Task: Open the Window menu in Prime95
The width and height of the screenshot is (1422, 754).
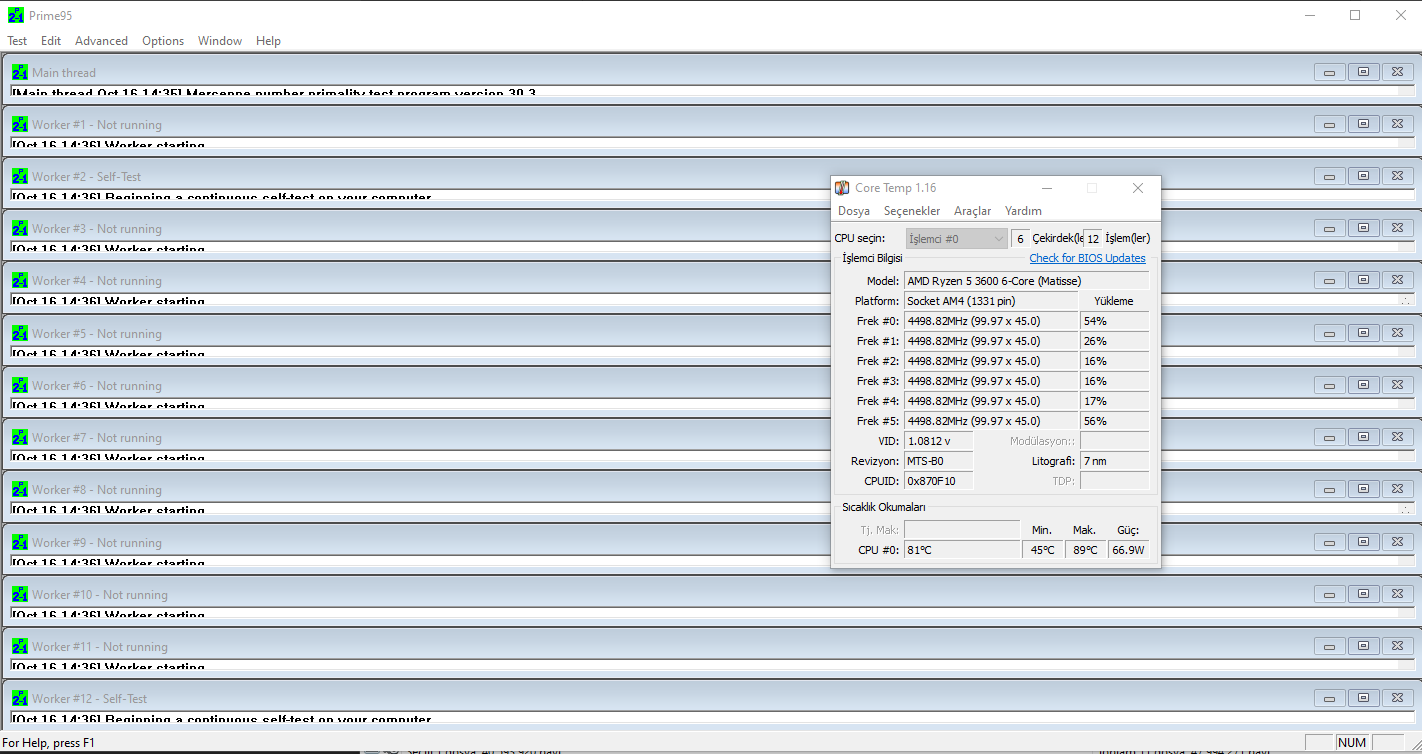Action: point(220,41)
